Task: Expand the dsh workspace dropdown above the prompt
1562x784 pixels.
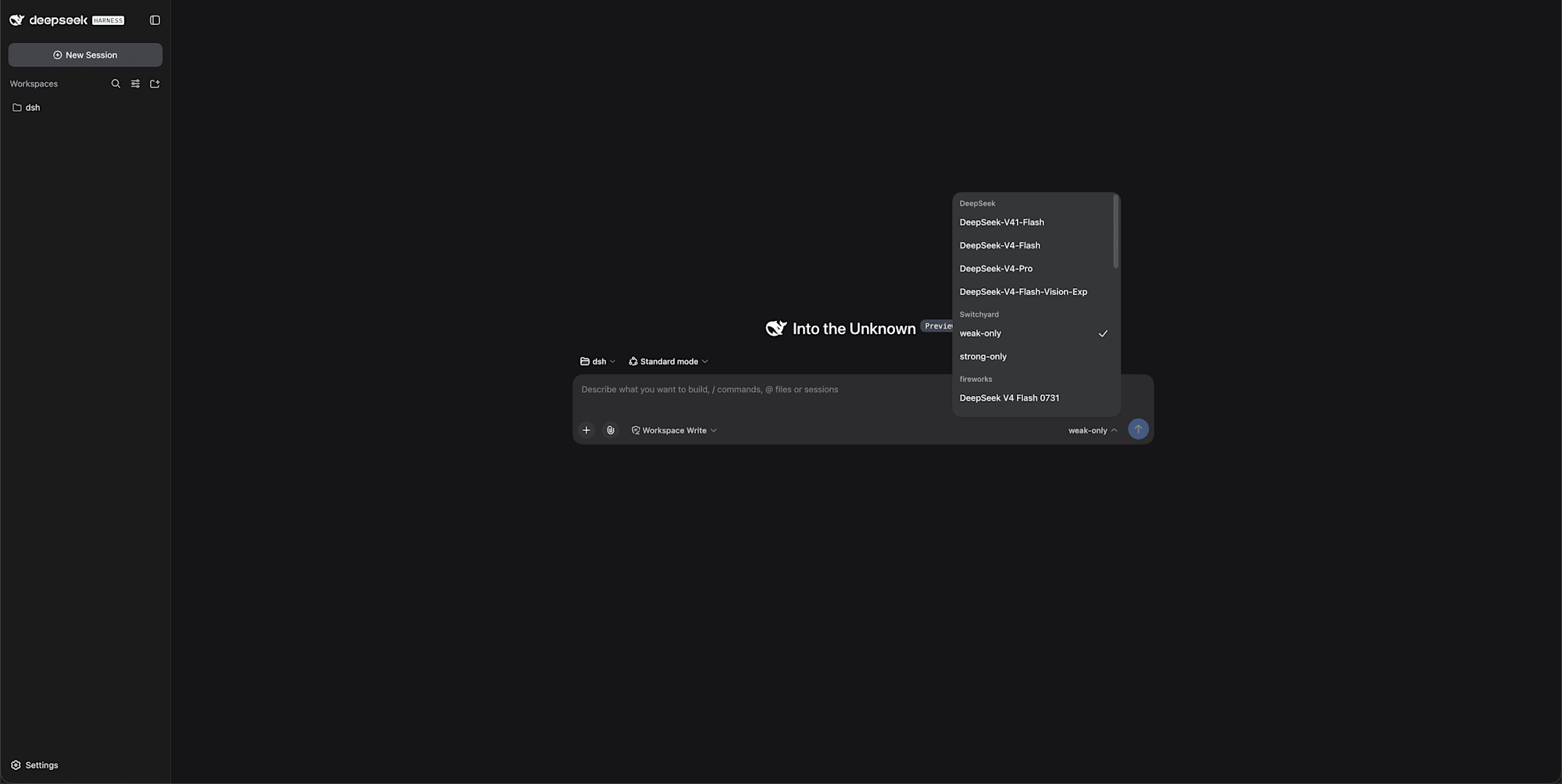Action: [597, 362]
